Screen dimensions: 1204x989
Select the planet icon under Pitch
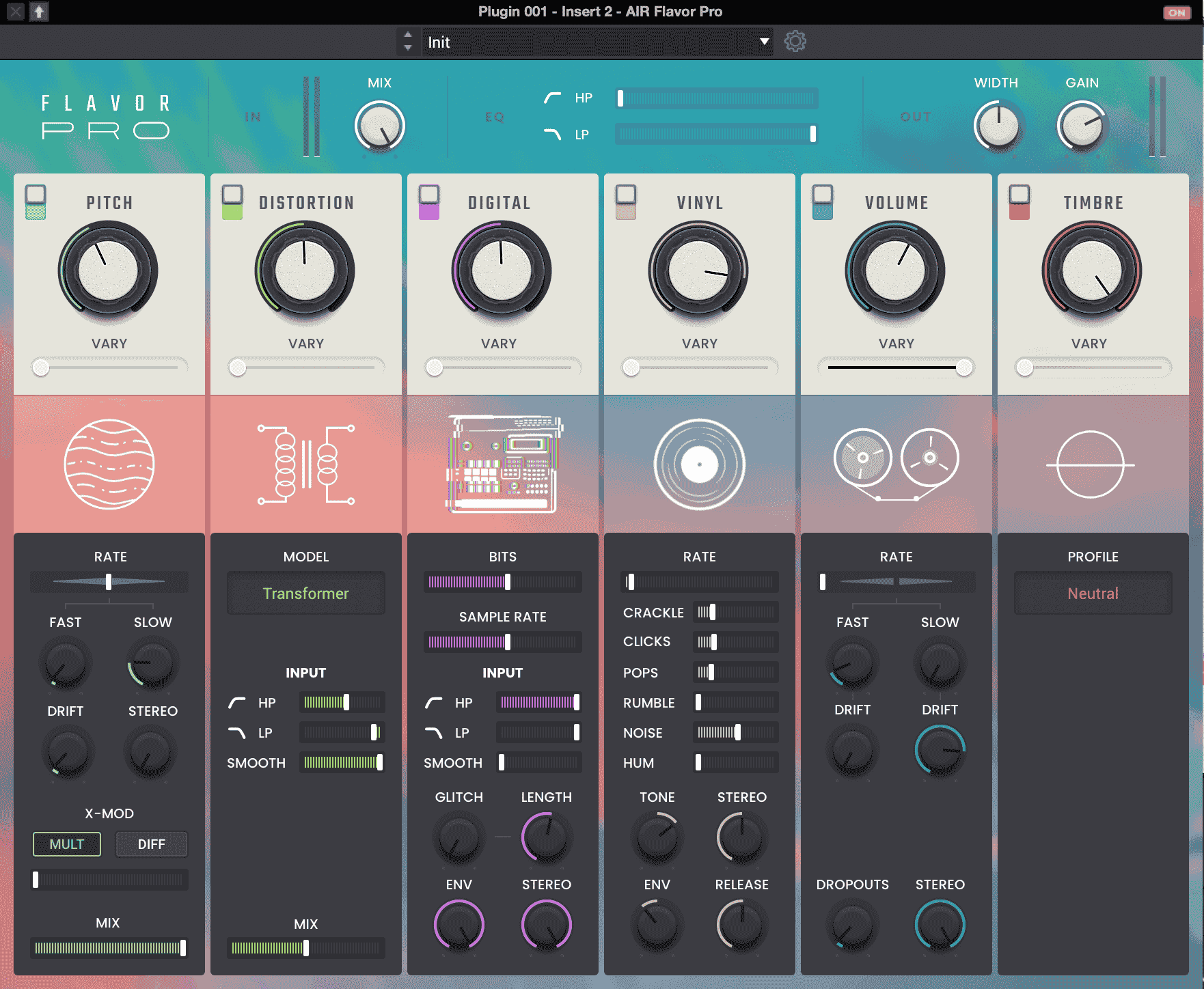[x=109, y=464]
